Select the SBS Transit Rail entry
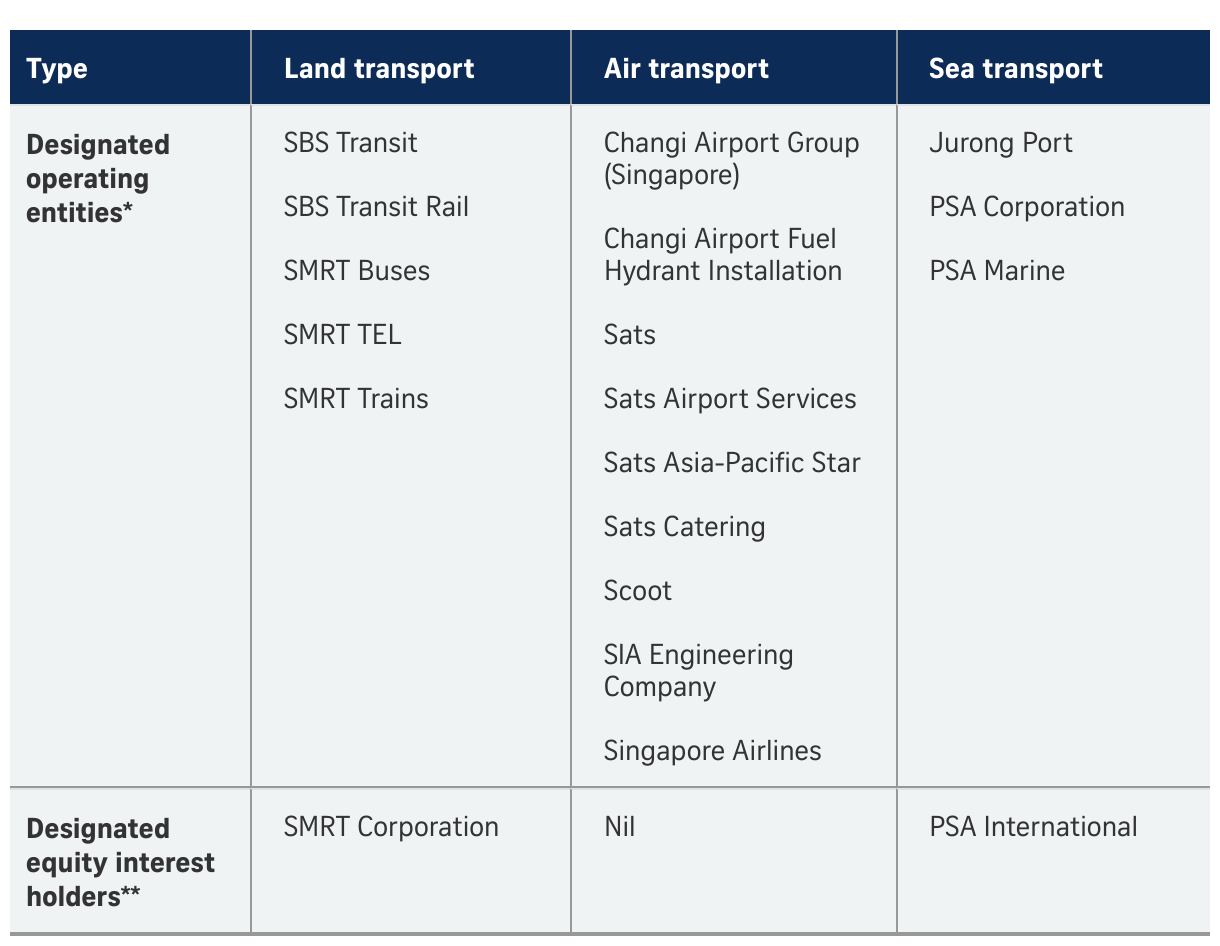The image size is (1220, 946). point(376,207)
